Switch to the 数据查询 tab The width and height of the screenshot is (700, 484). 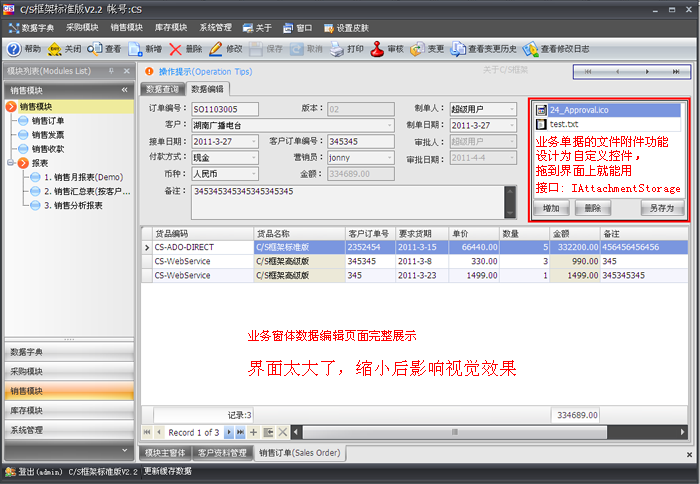[162, 89]
